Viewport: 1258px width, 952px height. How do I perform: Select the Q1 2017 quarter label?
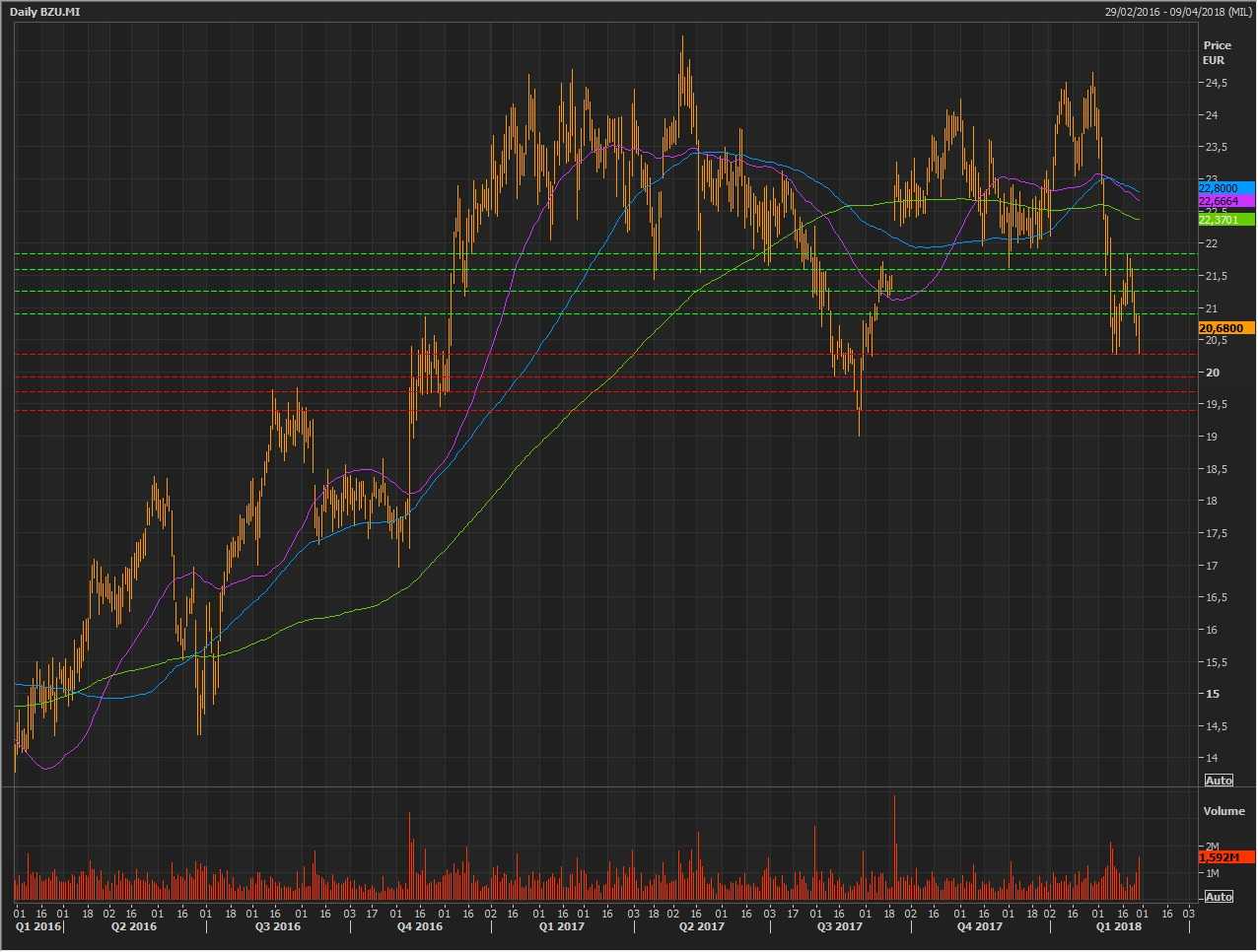(x=562, y=926)
